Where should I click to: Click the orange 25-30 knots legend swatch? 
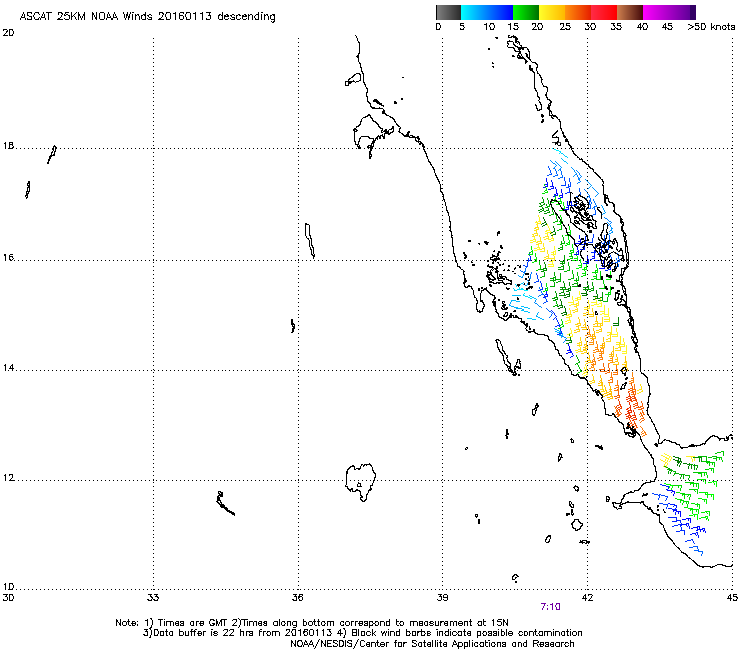578,12
